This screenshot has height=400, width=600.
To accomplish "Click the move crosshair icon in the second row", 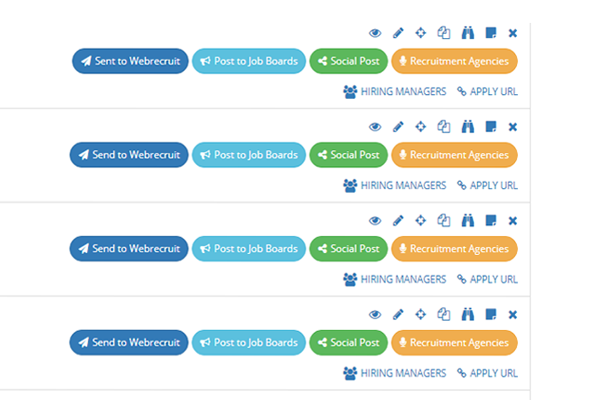I will [421, 127].
